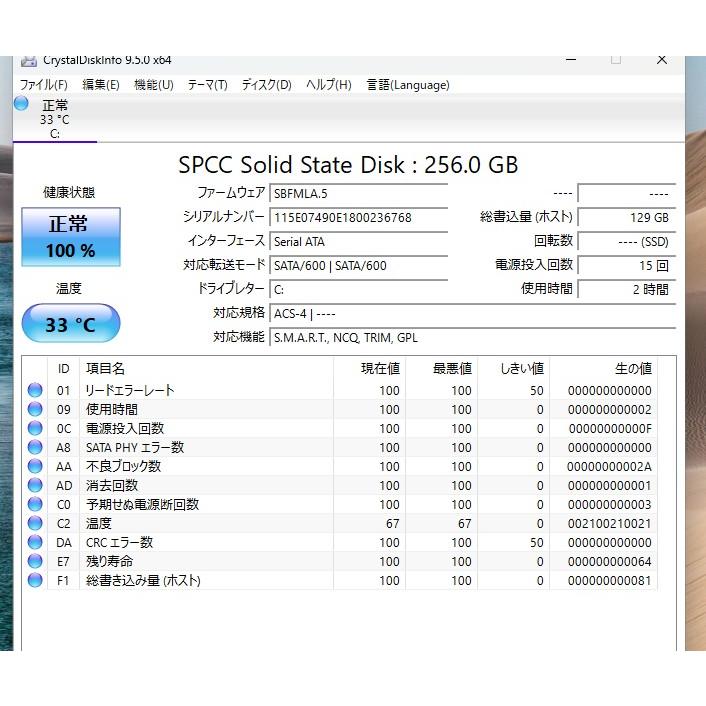
Task: Maximize the CrystalDiskInfo window
Action: click(x=616, y=60)
